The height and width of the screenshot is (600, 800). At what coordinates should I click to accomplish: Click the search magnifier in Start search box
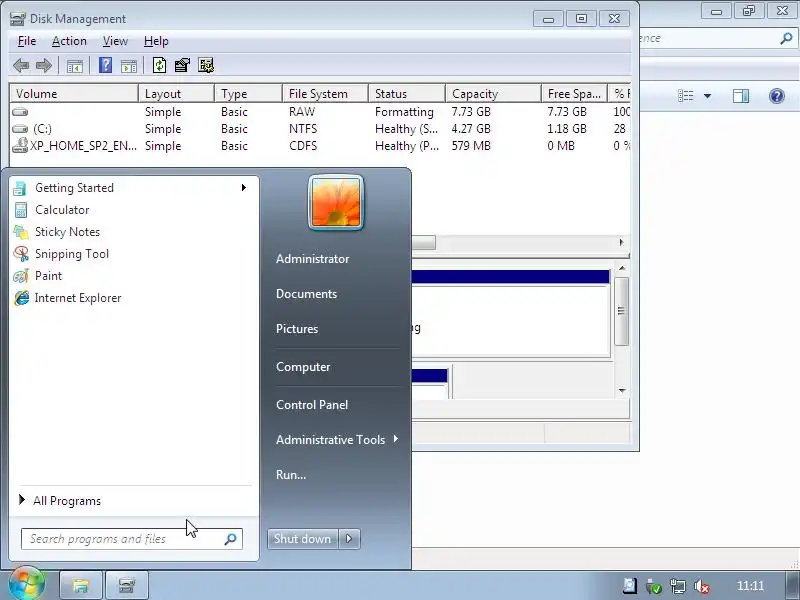[x=231, y=539]
